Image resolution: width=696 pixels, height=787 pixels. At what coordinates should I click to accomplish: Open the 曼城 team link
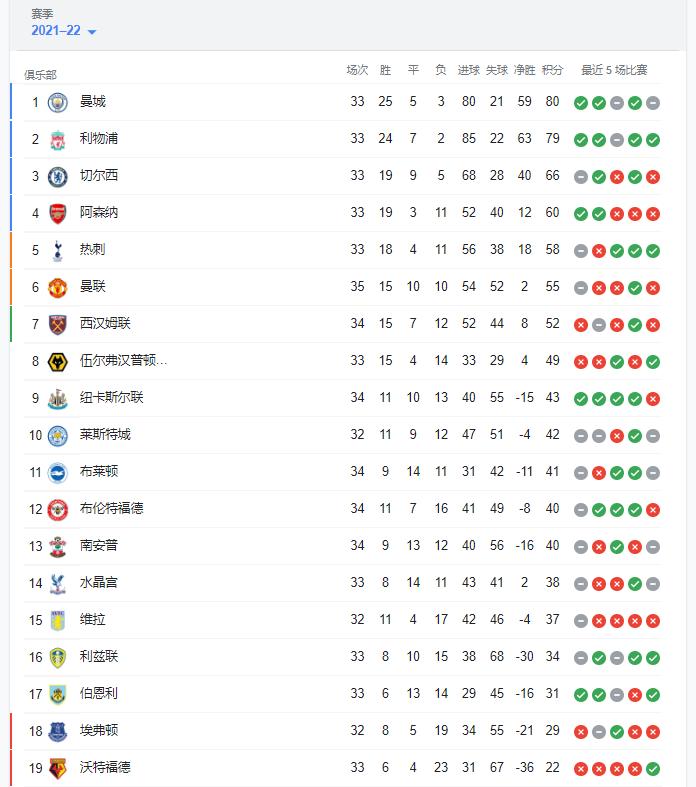pos(93,101)
